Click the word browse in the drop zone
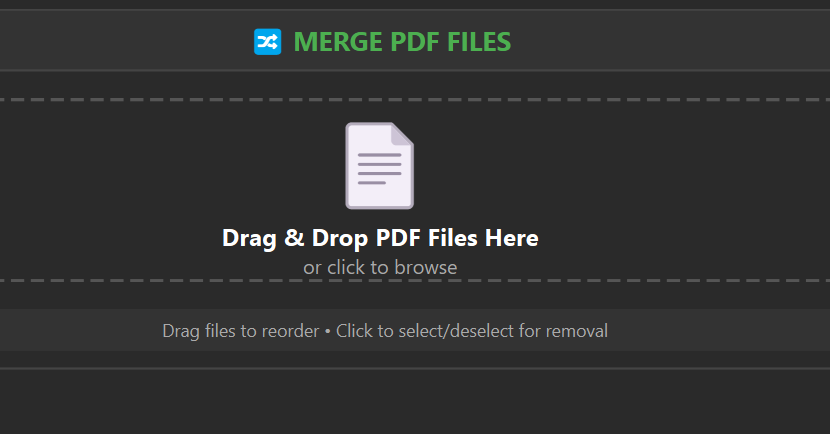Screen dimensions: 830x434 (426, 267)
